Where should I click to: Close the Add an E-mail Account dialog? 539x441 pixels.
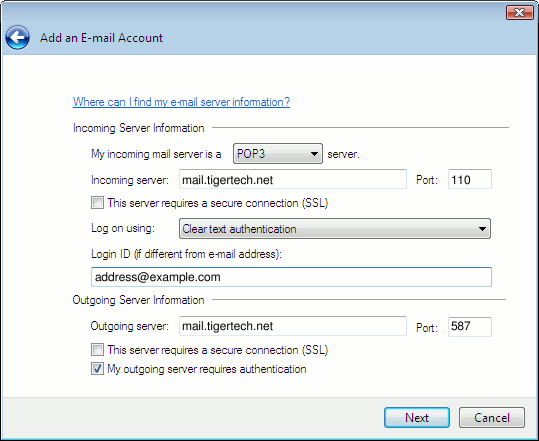(x=519, y=13)
